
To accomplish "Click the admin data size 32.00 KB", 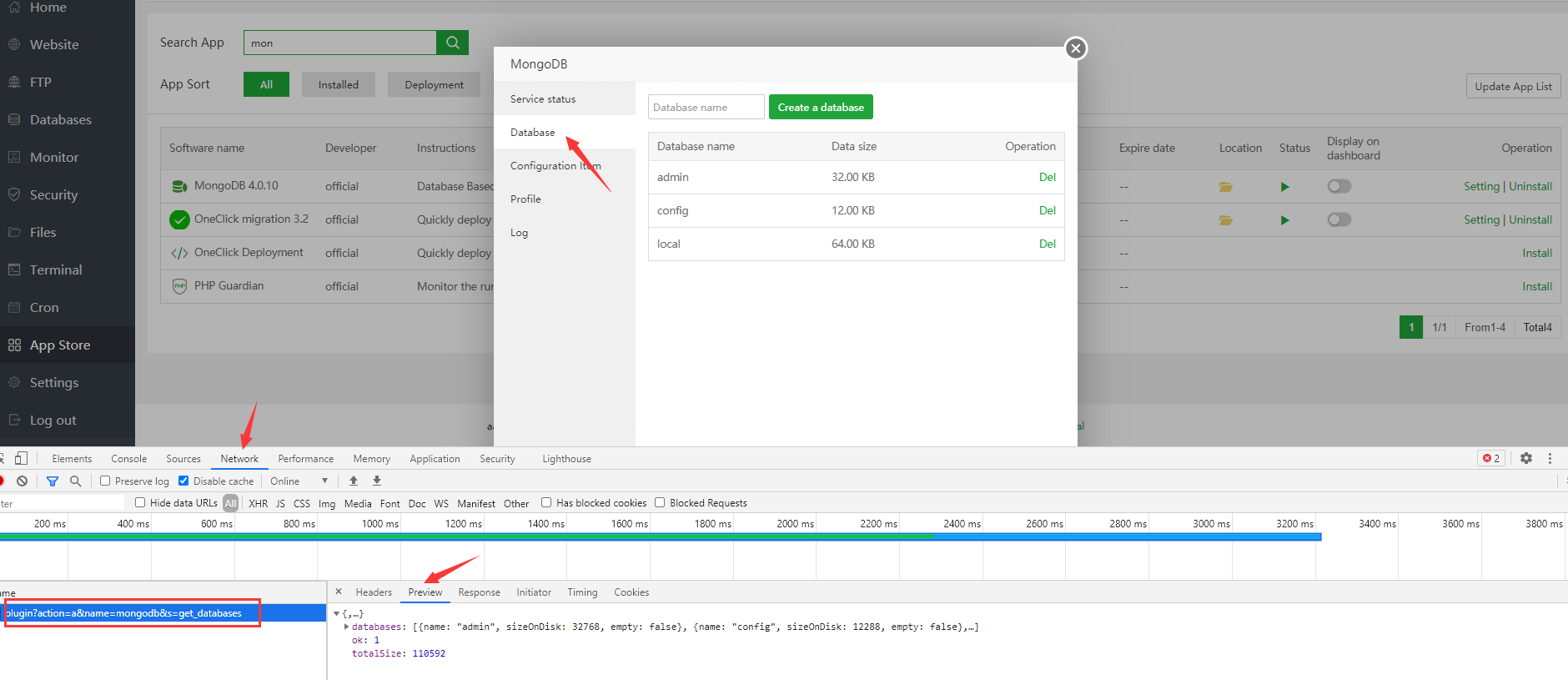I will coord(853,177).
